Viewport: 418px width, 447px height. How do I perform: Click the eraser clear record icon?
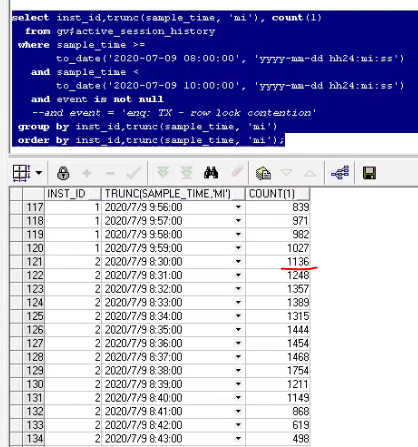pos(237,171)
